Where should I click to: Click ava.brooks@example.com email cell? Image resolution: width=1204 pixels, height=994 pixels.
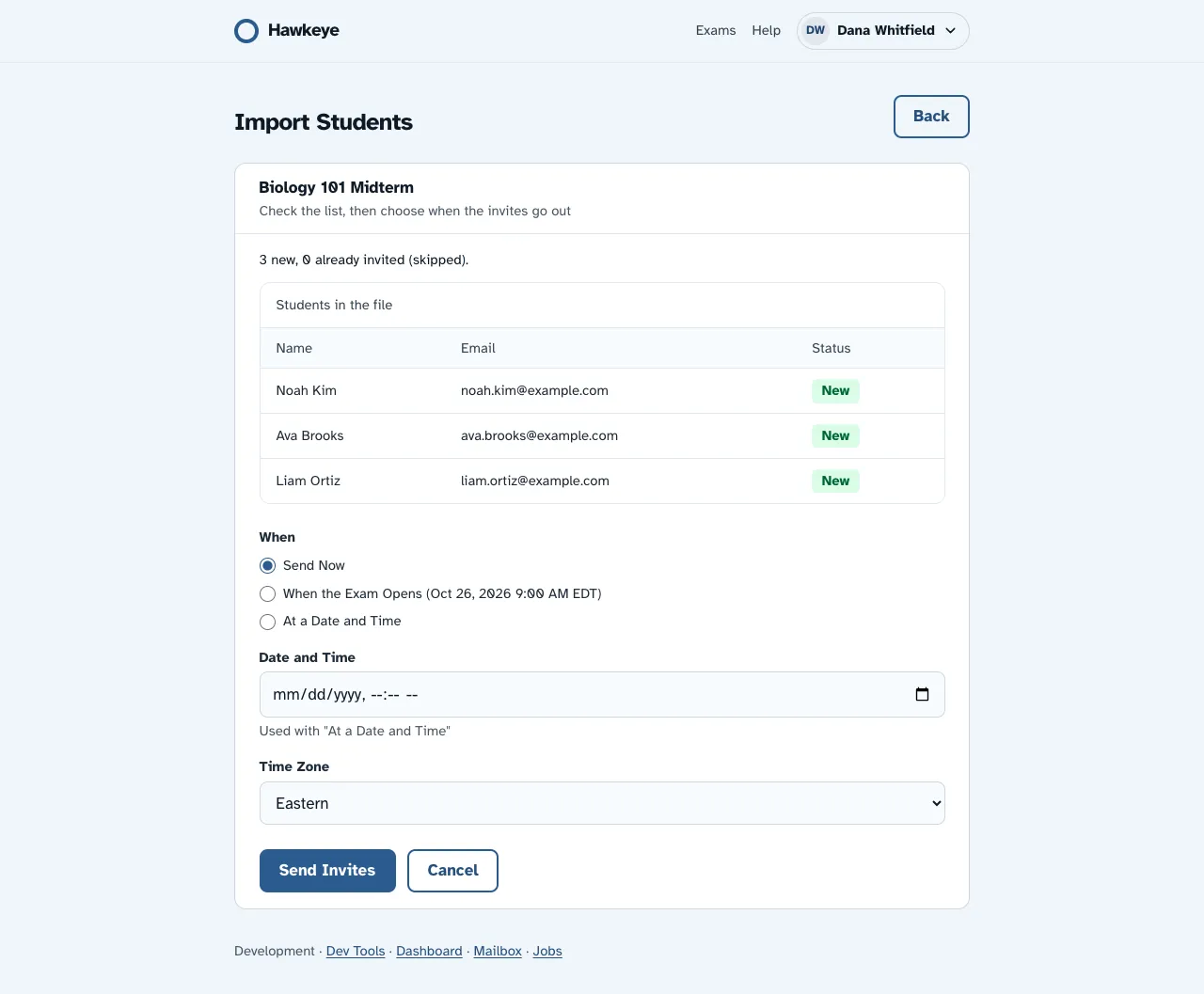(539, 435)
